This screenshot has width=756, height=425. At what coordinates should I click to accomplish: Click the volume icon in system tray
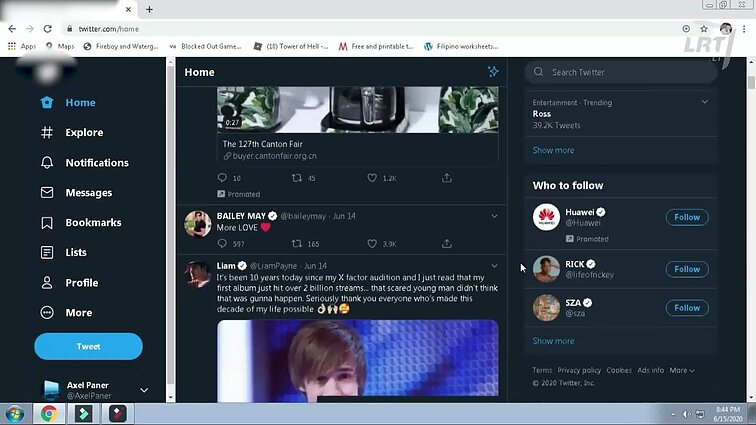(x=686, y=414)
